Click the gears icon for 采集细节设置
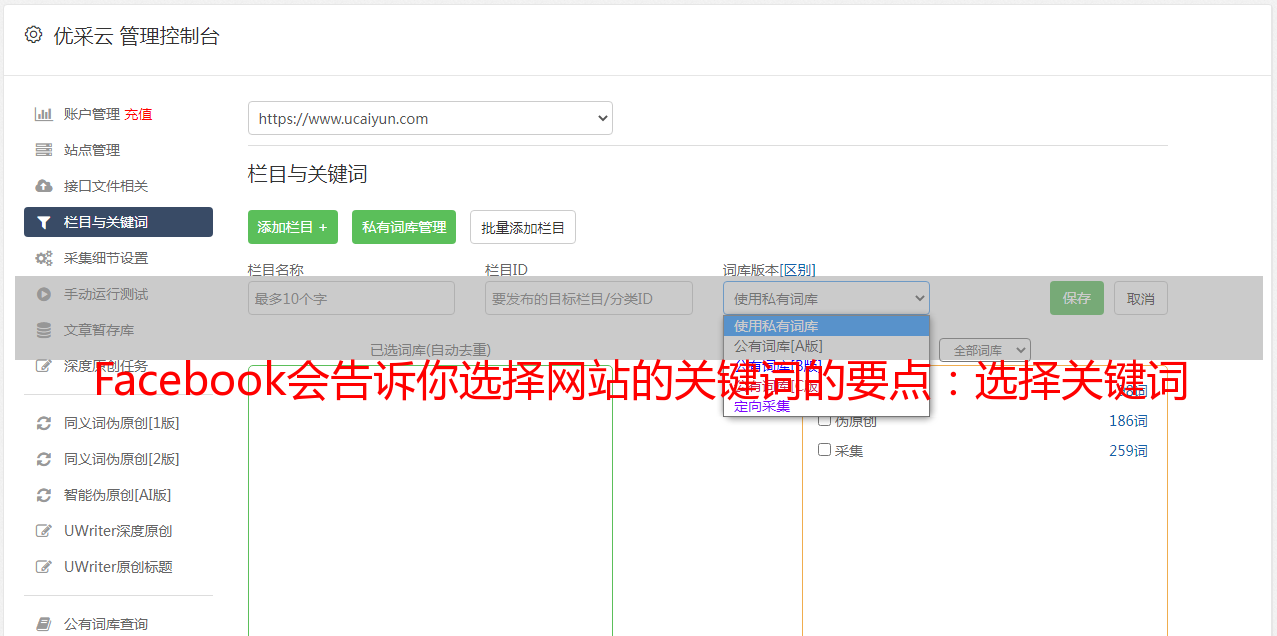Image resolution: width=1277 pixels, height=636 pixels. pyautogui.click(x=43, y=258)
